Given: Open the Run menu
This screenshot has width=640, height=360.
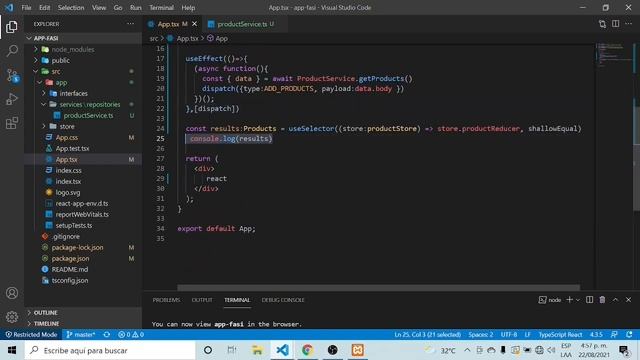Looking at the screenshot, I should (x=136, y=7).
